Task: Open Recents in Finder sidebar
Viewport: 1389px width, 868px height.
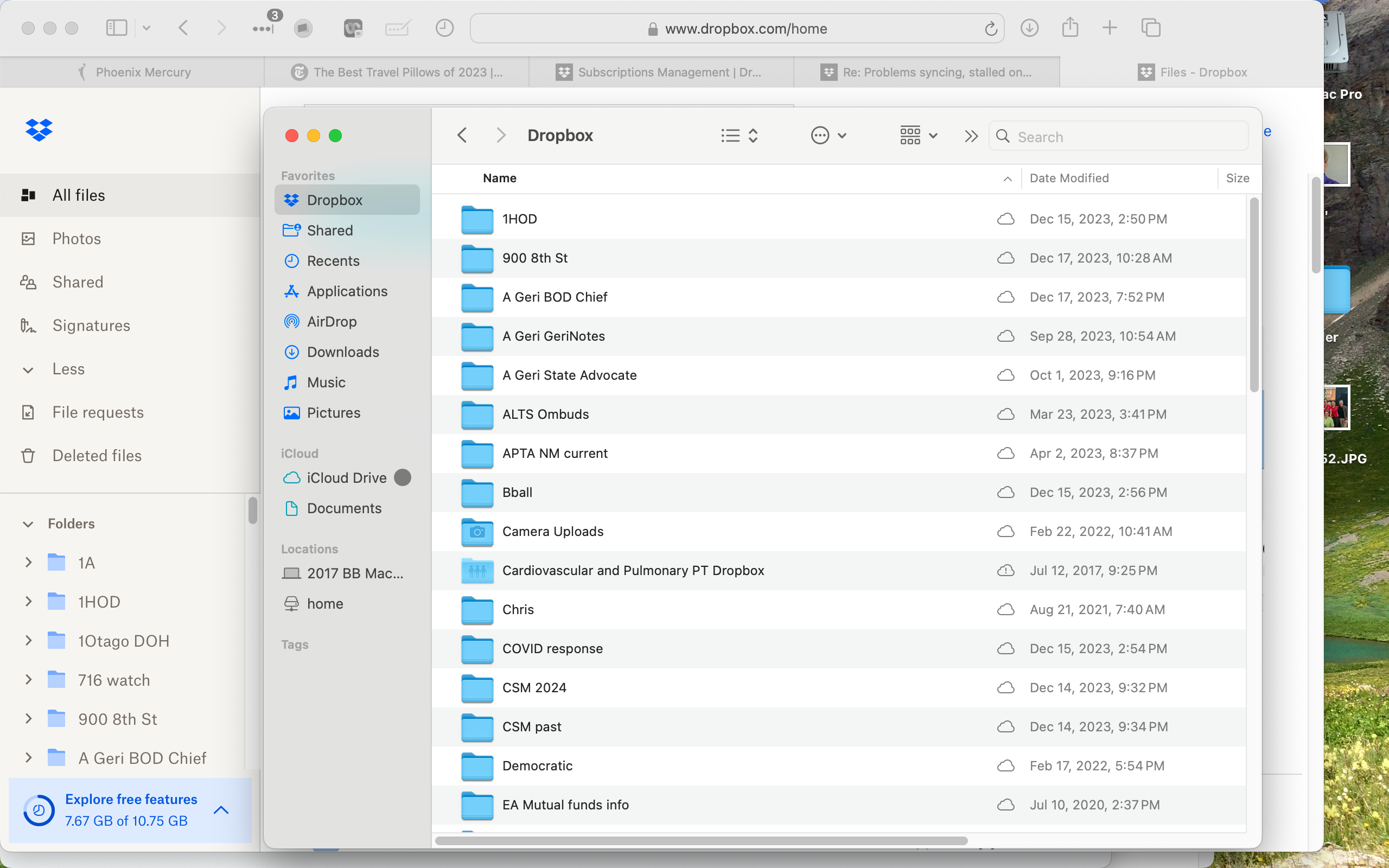Action: tap(347, 260)
